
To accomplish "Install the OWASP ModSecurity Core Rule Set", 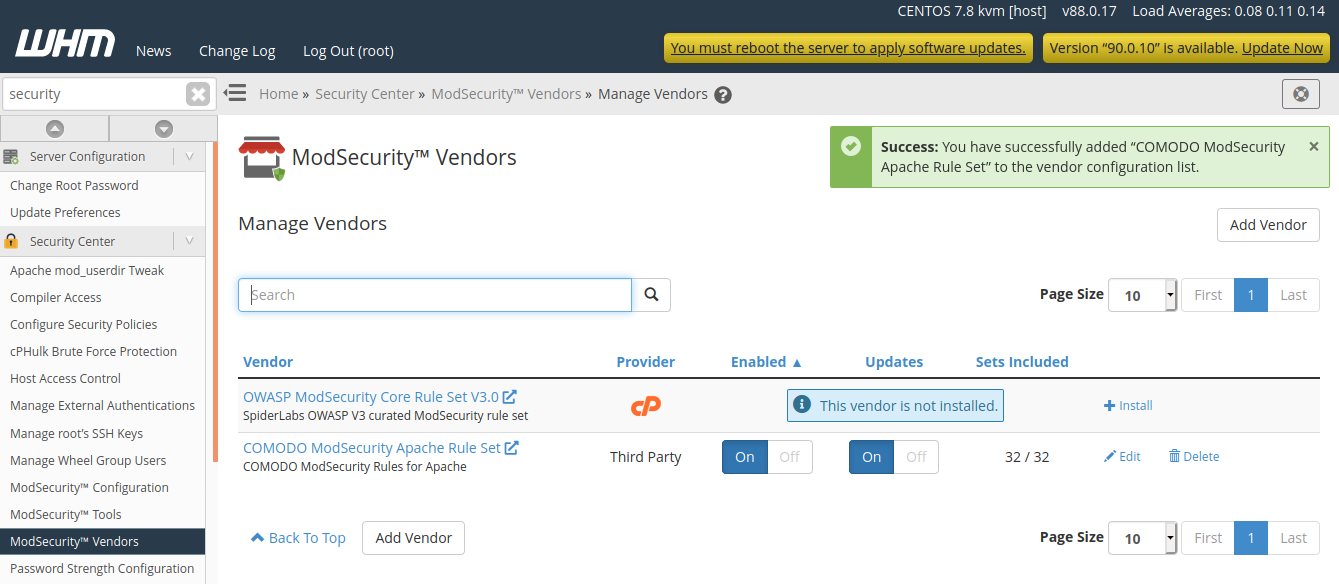I will point(1127,405).
